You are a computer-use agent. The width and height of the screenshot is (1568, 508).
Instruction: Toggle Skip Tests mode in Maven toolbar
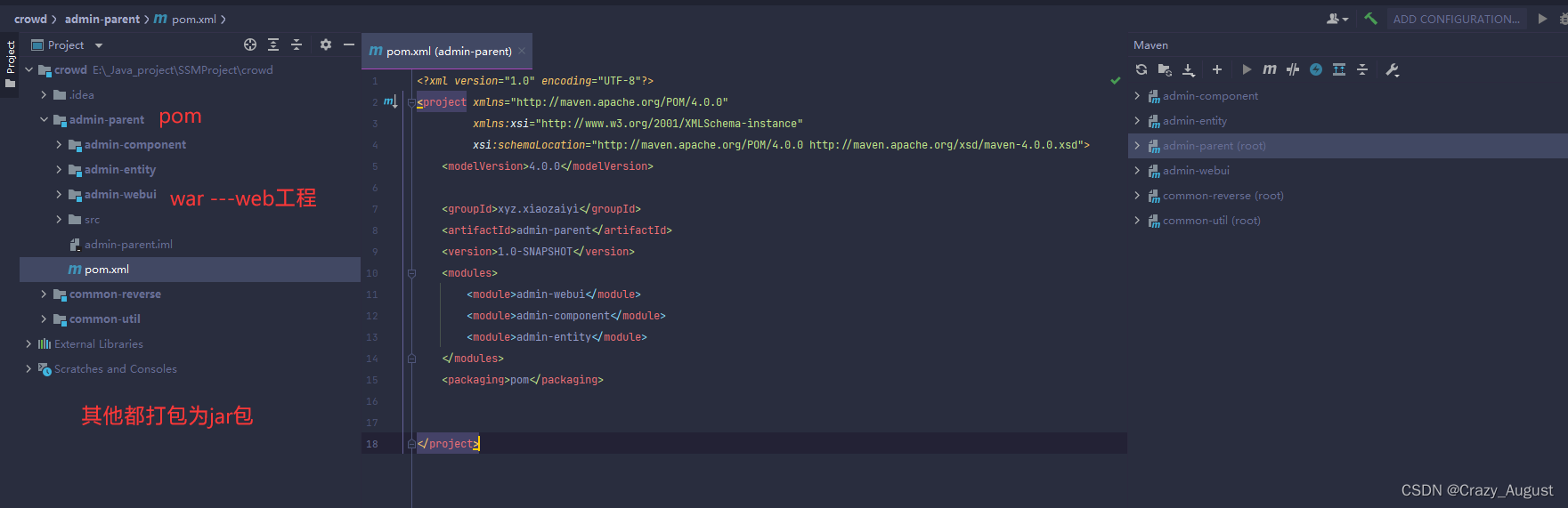point(1316,69)
